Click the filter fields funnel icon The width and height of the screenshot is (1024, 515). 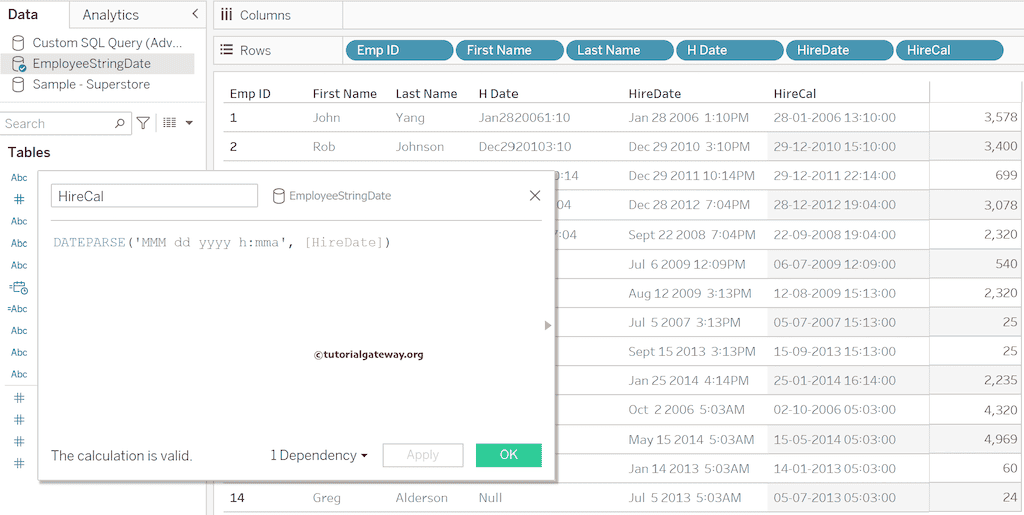click(142, 123)
